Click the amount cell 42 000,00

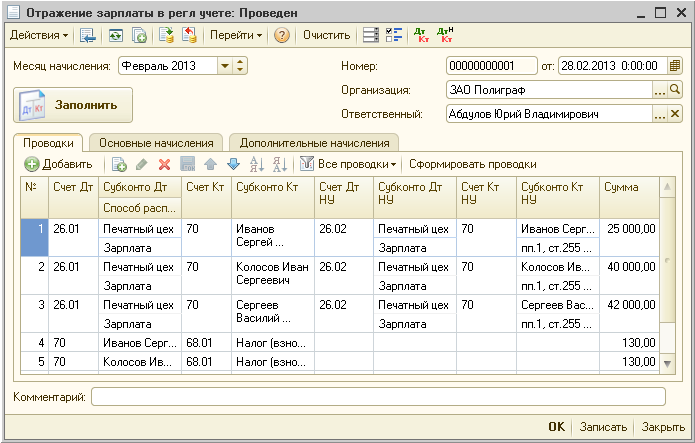tap(629, 314)
